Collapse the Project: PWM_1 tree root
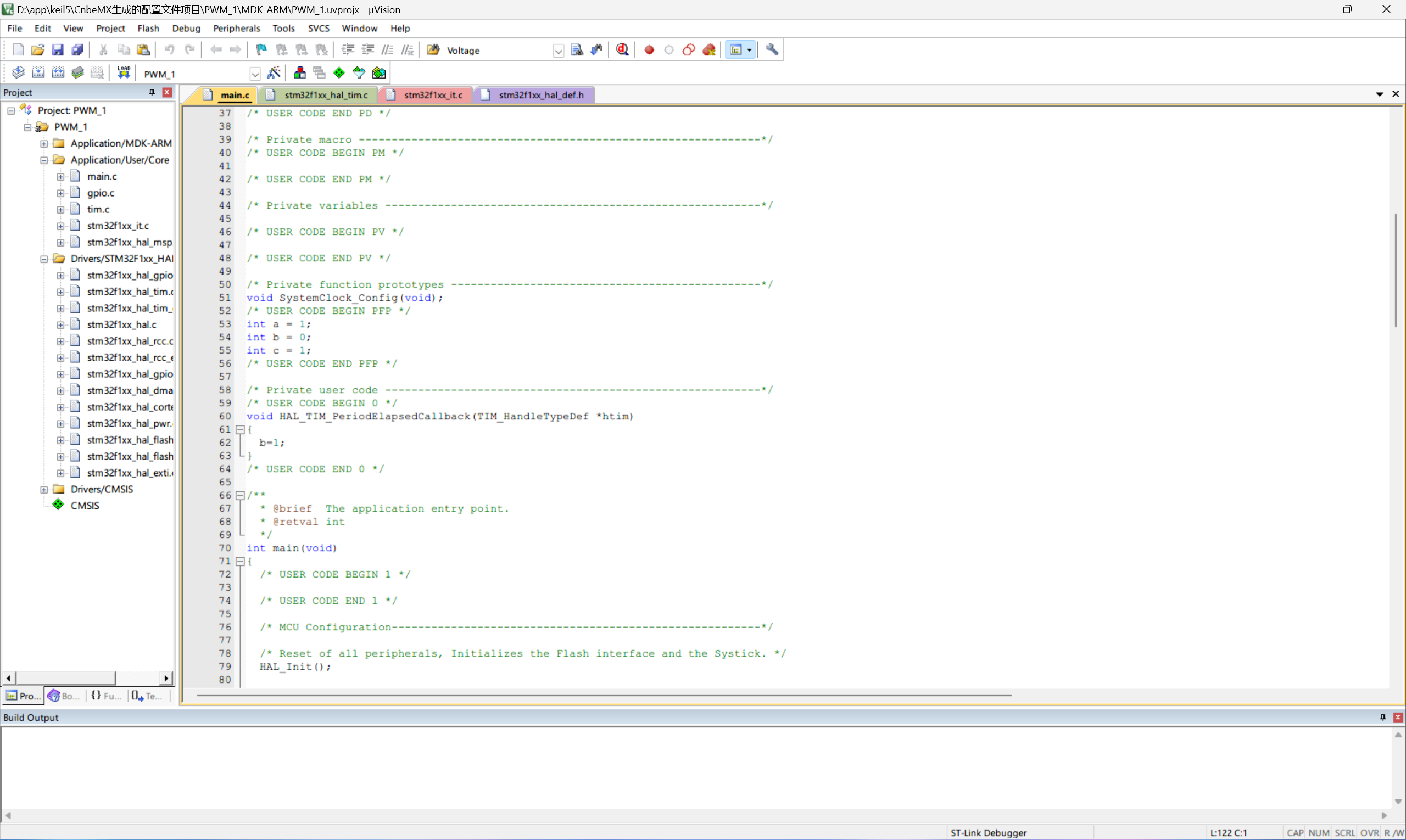This screenshot has width=1406, height=840. point(11,111)
